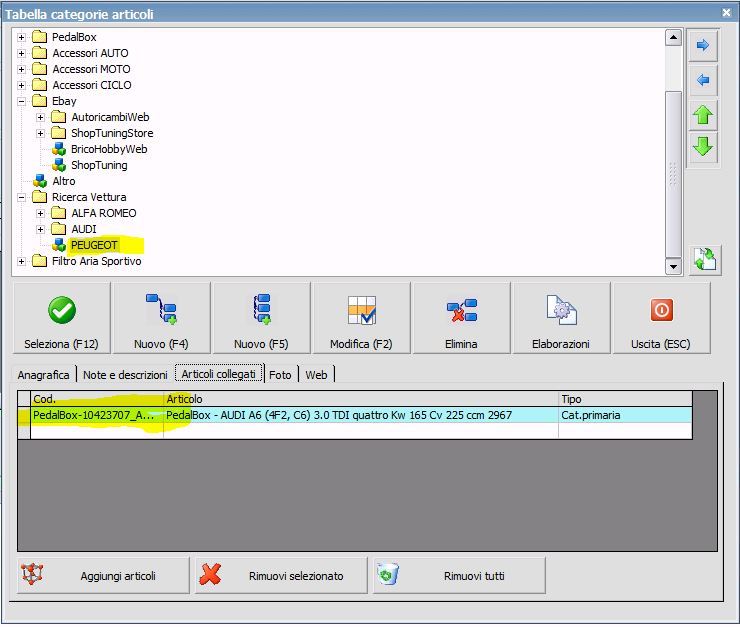Select the Ricerca Vettura label
Screen dimensions: 740x627
89,197
